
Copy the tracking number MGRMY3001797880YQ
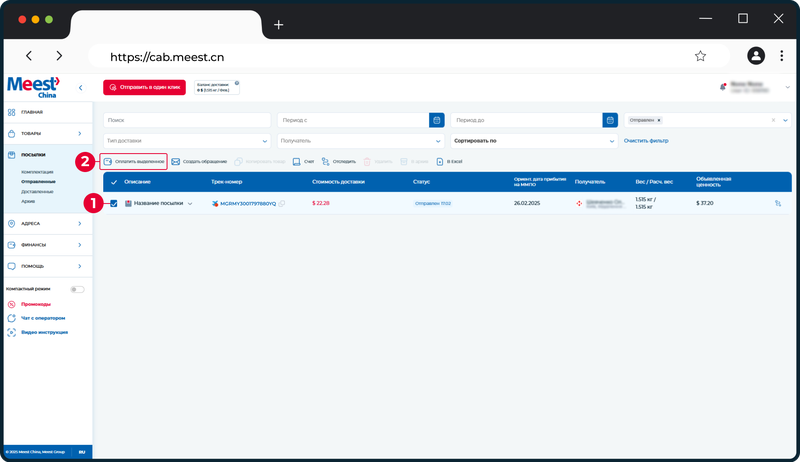tap(282, 203)
